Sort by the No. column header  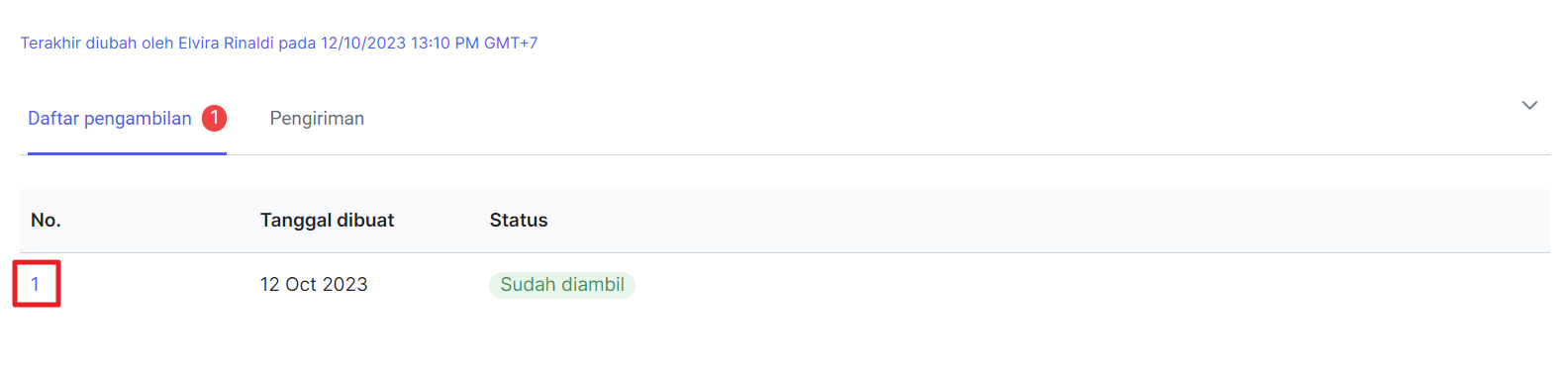[46, 220]
